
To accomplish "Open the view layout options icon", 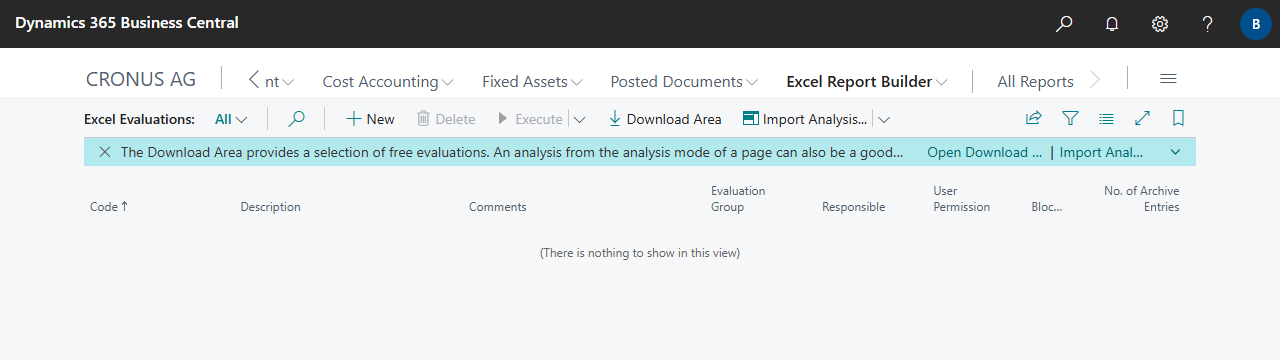I will coord(1106,118).
